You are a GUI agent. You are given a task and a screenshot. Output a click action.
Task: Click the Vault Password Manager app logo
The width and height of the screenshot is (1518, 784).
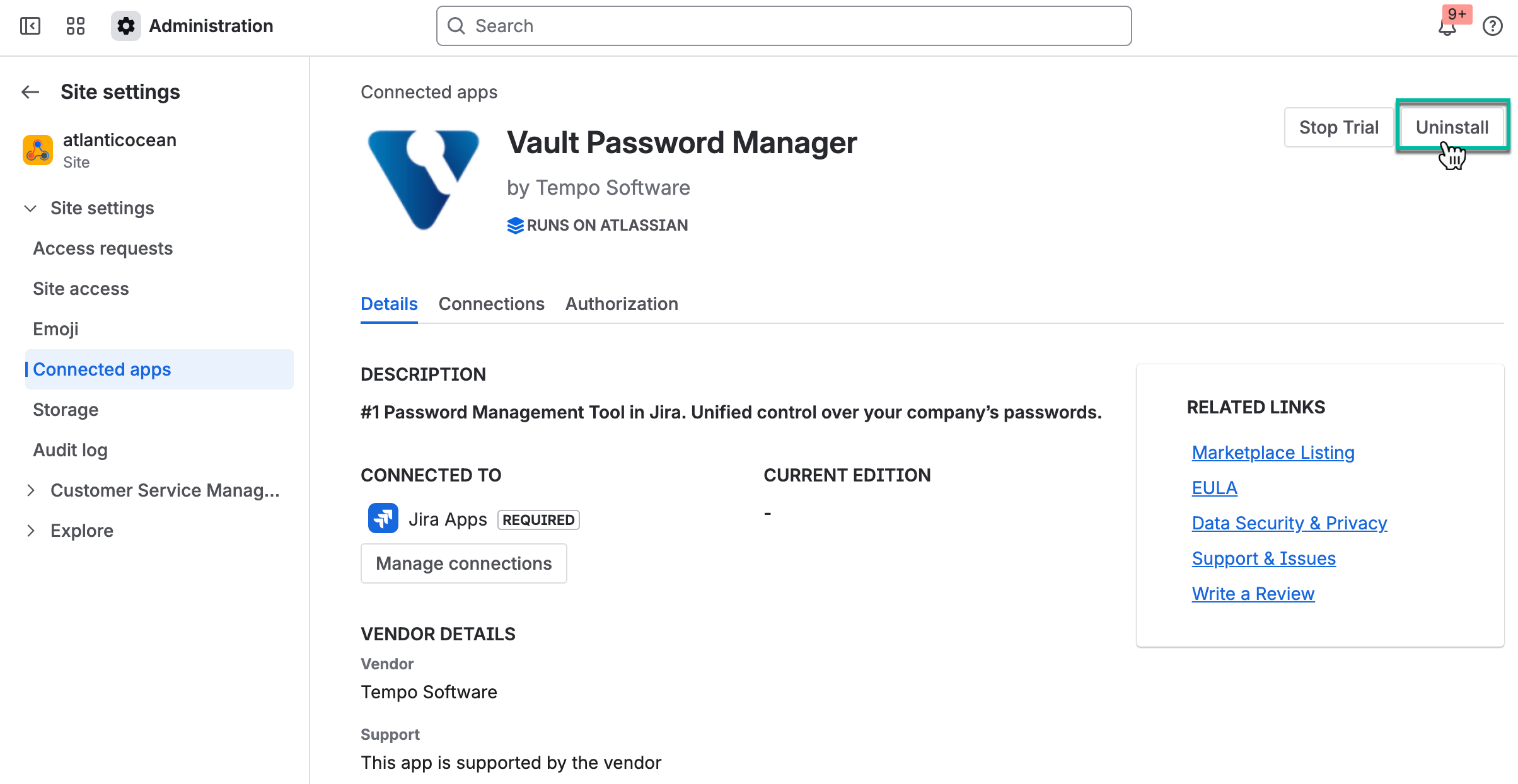[x=424, y=179]
